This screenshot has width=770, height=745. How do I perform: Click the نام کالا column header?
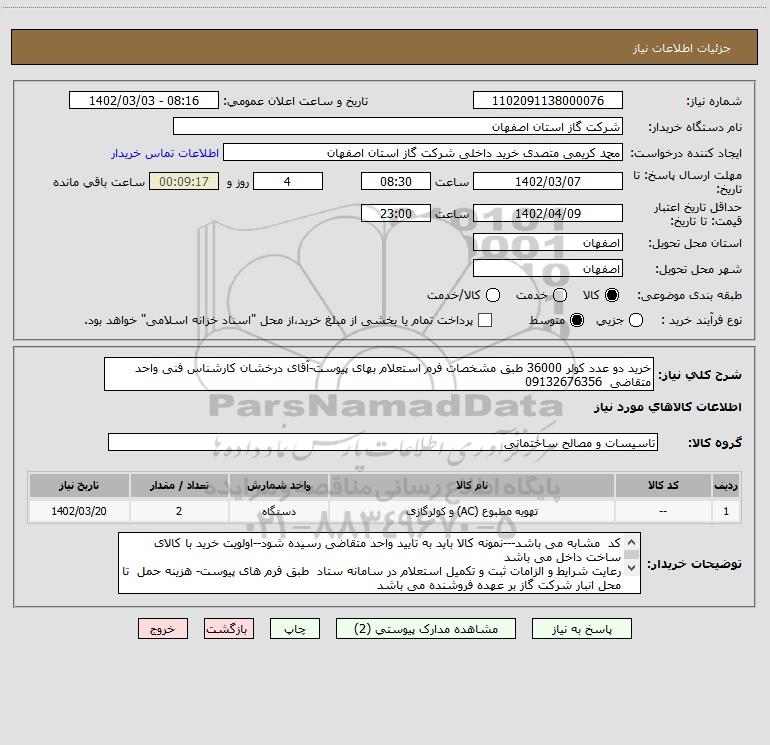point(471,485)
